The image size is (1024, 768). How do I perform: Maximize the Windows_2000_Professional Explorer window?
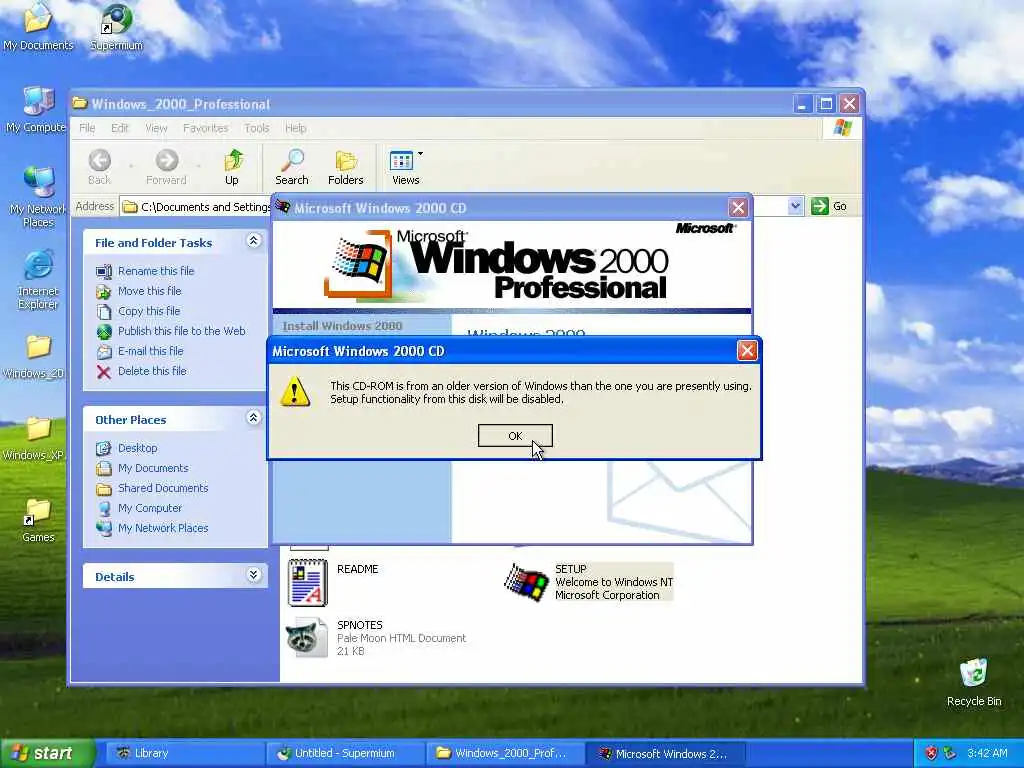825,104
